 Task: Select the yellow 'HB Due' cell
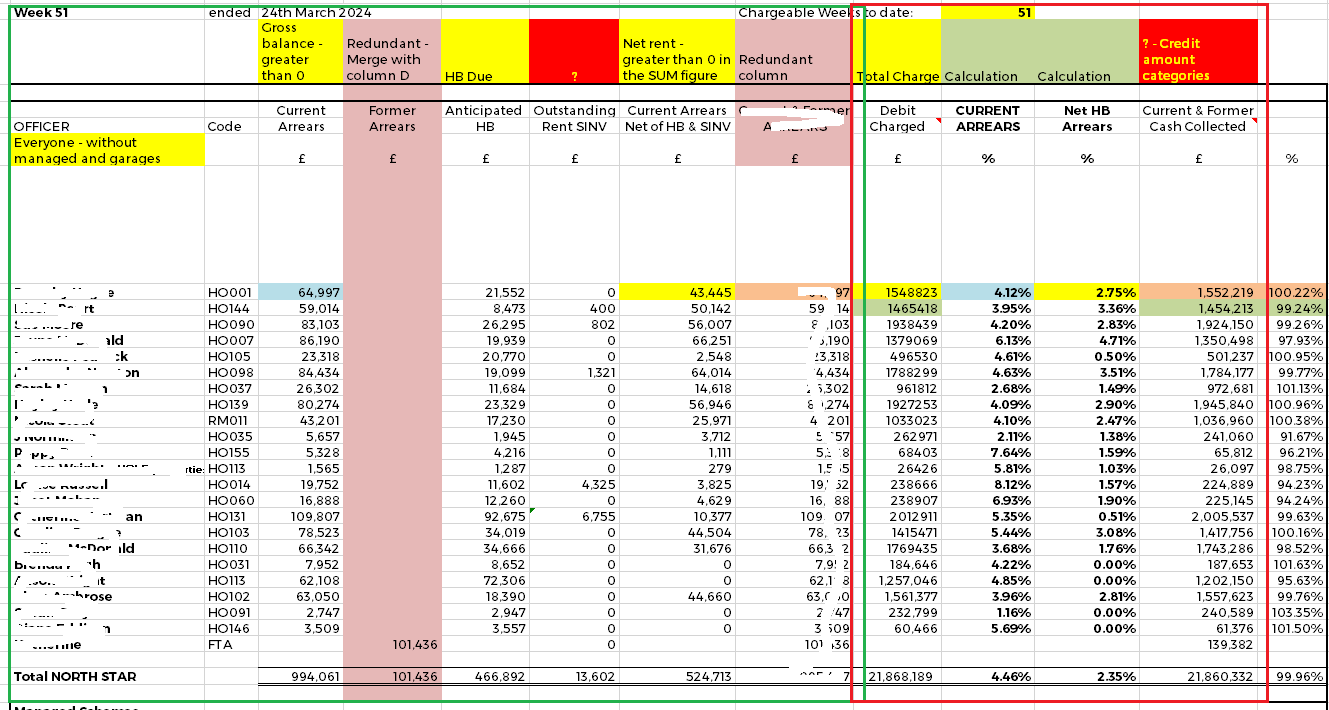[485, 52]
